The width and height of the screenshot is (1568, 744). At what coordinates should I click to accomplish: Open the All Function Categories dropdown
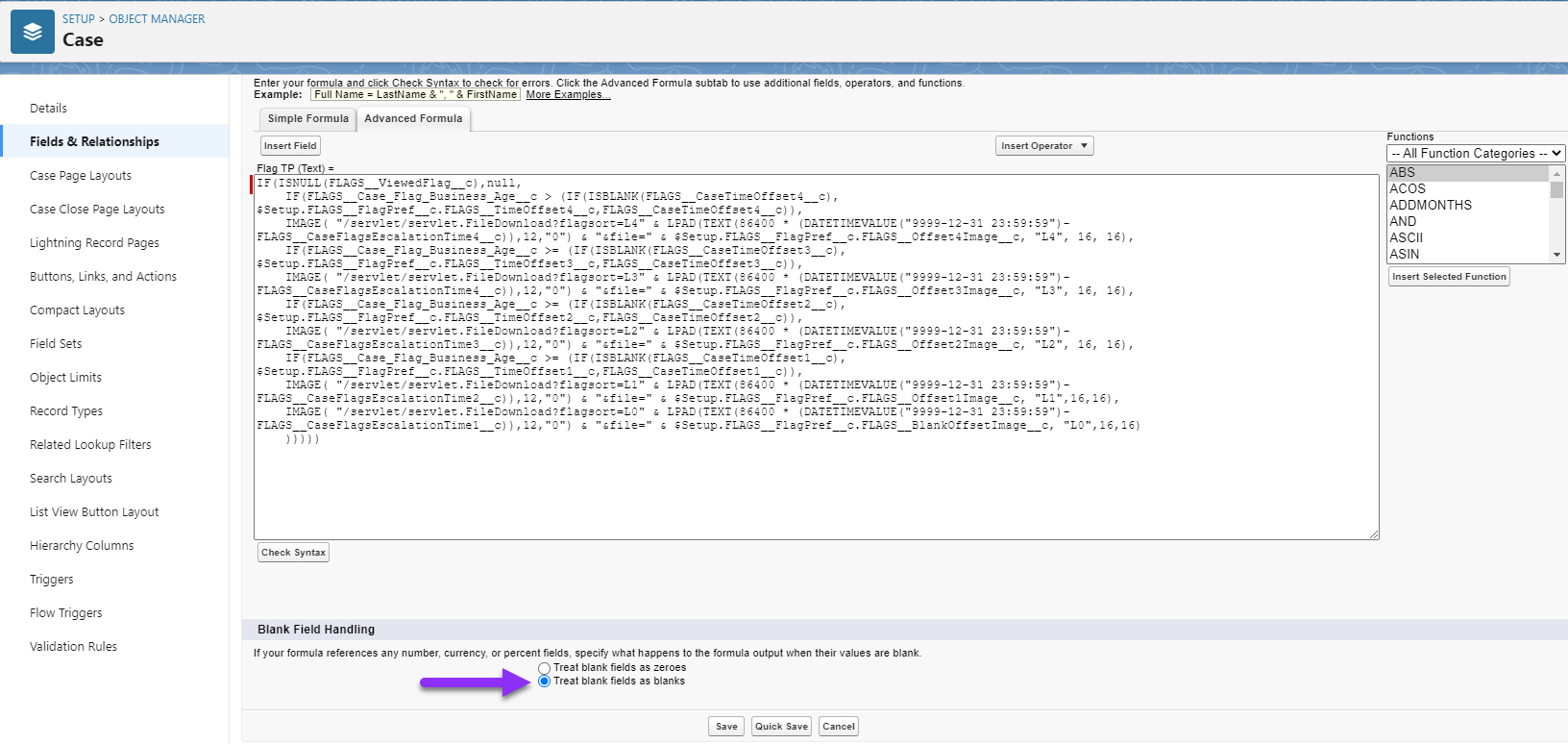point(1476,154)
